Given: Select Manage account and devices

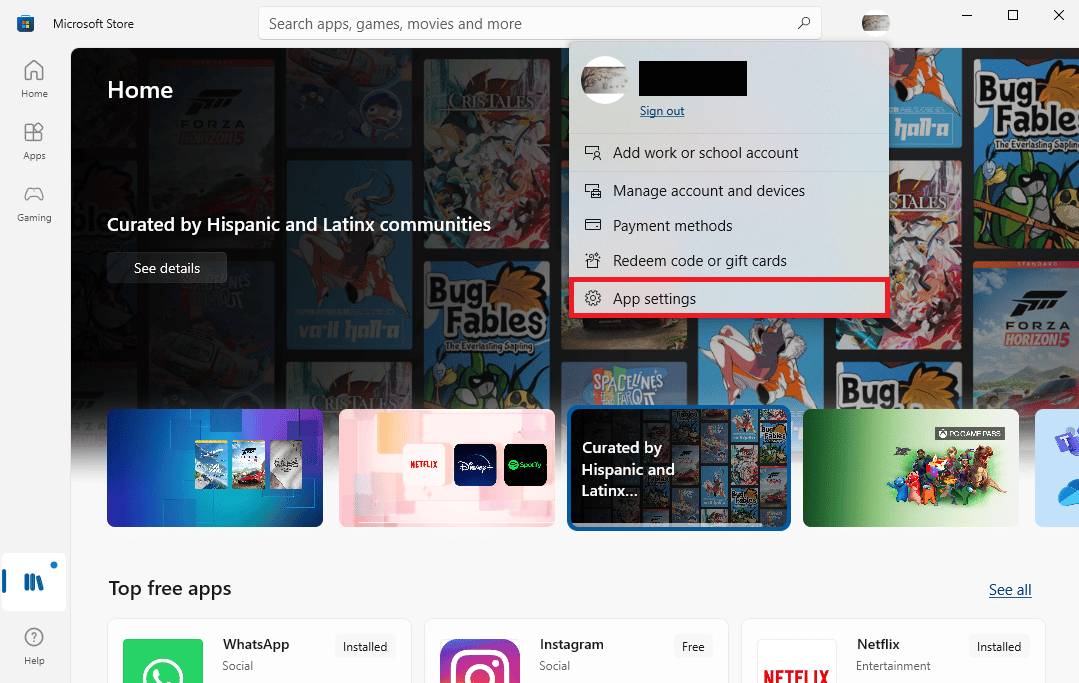Looking at the screenshot, I should click(729, 191).
